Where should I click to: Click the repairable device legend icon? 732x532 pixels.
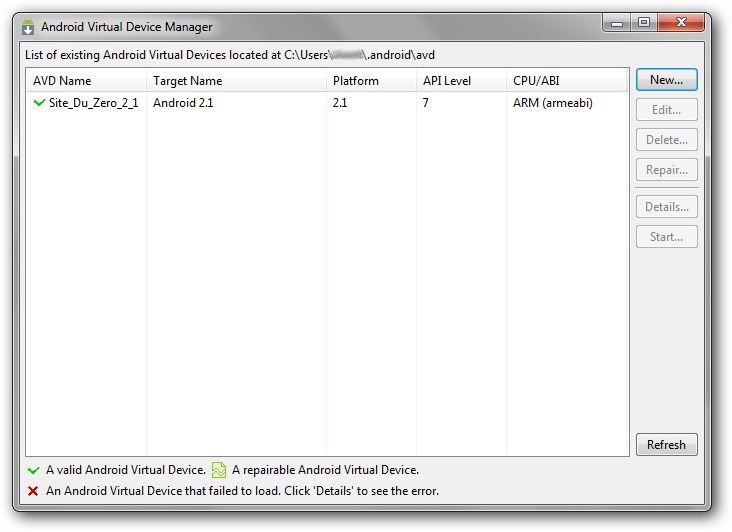(219, 470)
